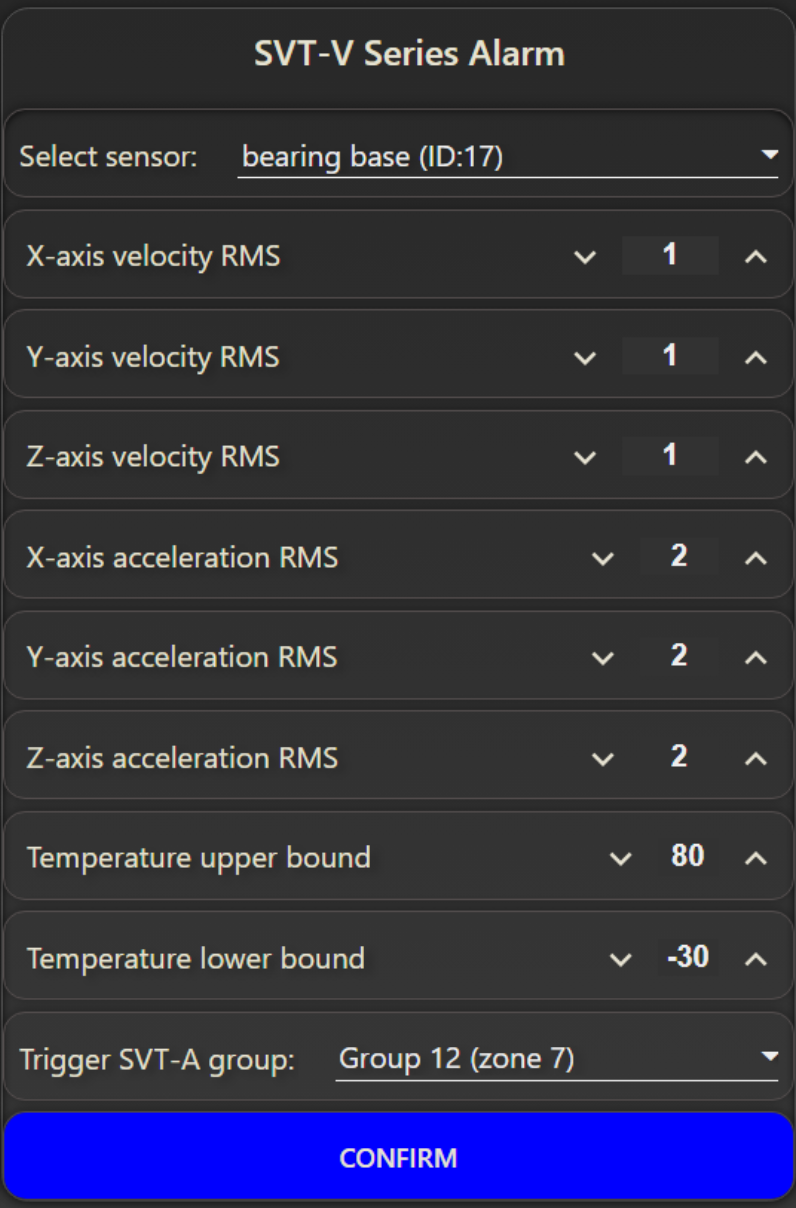Decrease Z-axis acceleration RMS value
The image size is (796, 1208).
coord(603,759)
